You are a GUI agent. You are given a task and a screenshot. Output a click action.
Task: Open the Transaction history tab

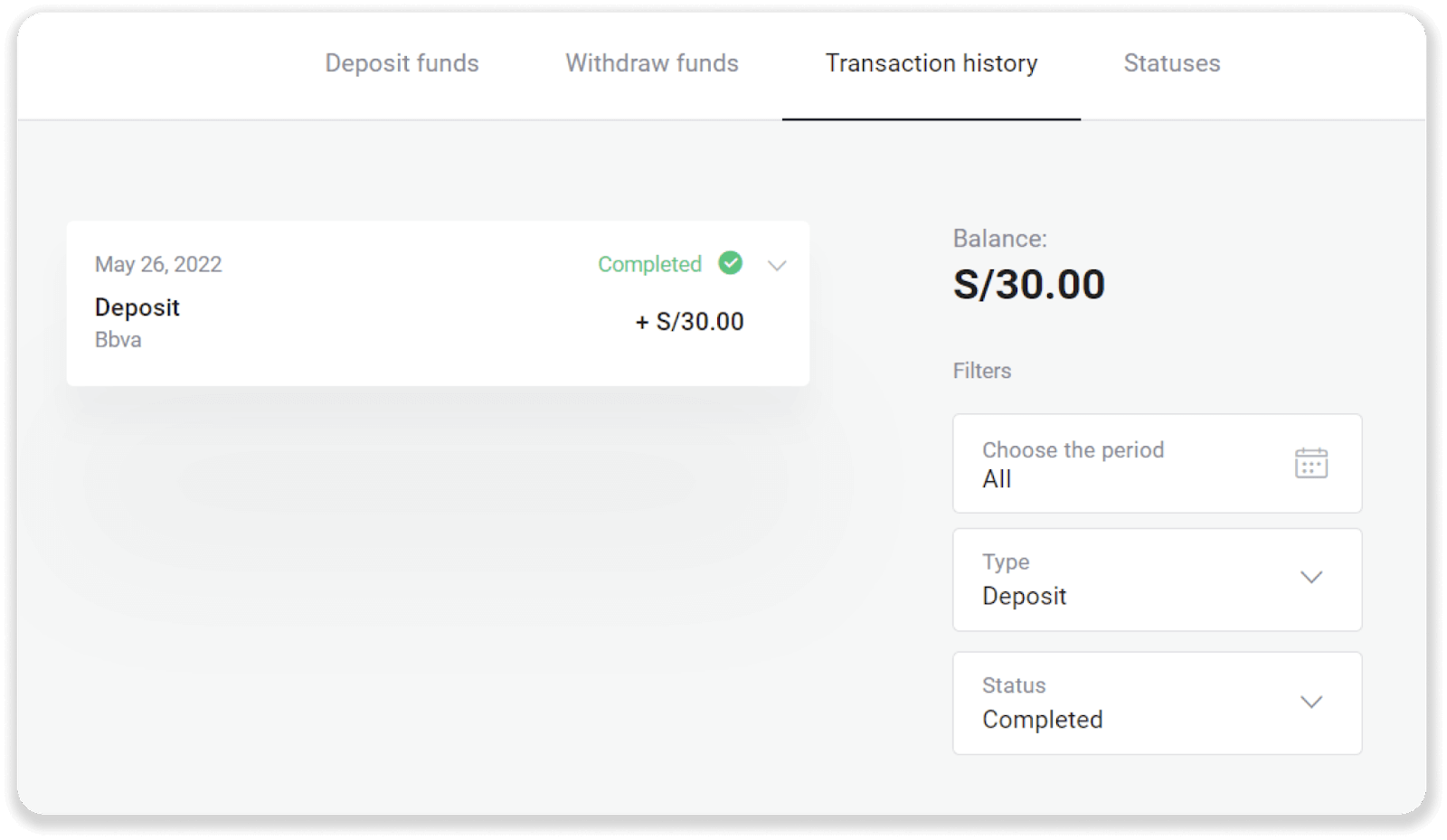click(931, 63)
